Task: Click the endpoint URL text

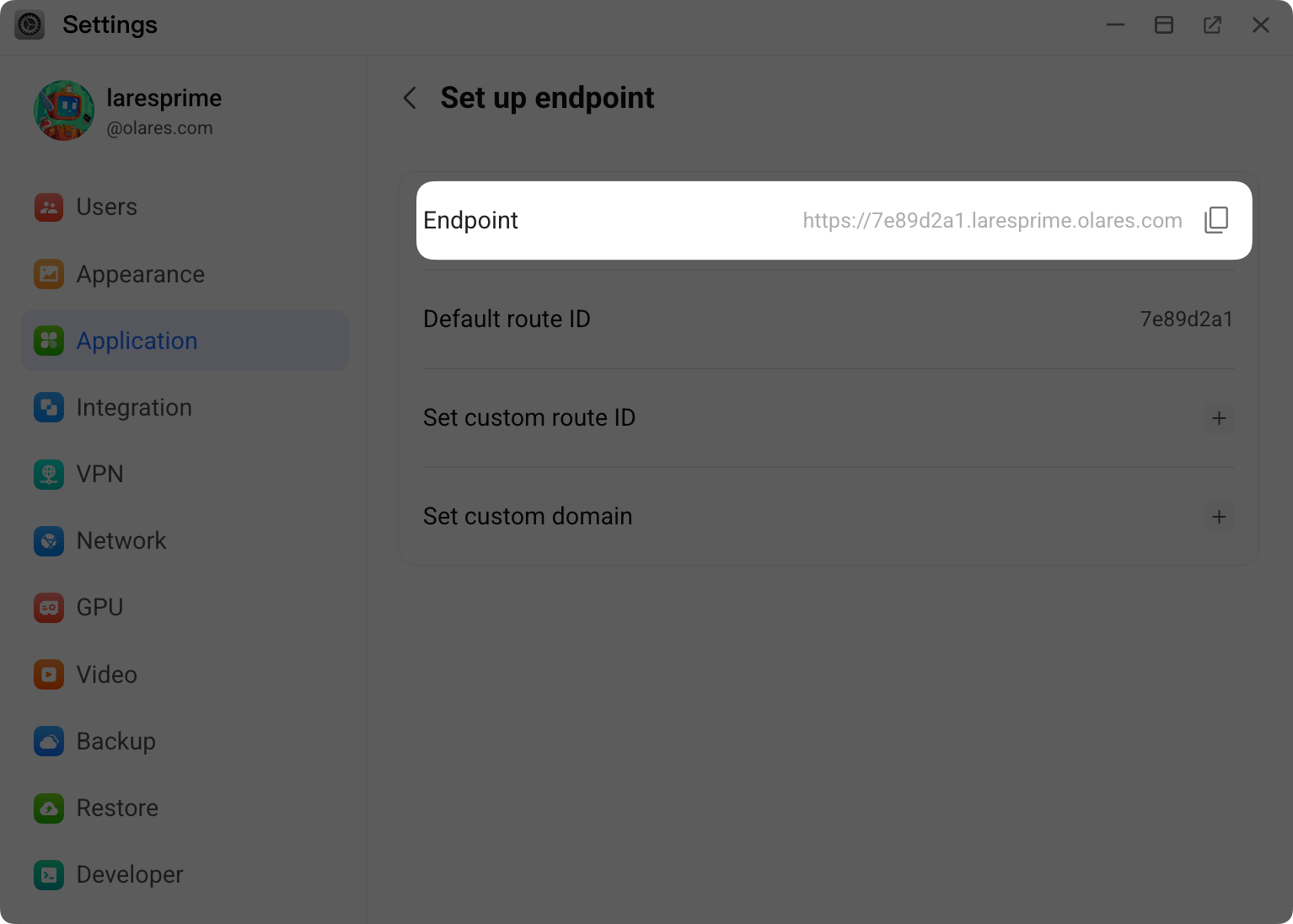Action: tap(992, 221)
